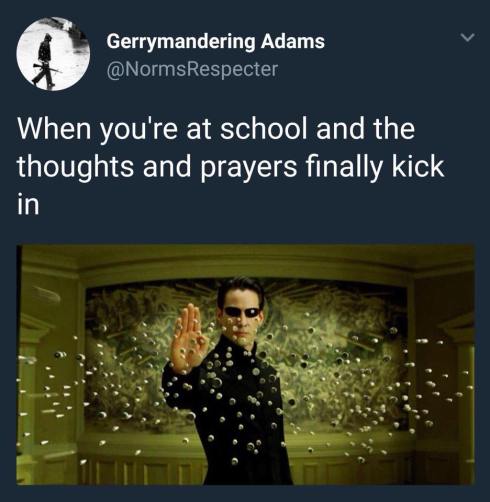Click the word 'Gerrymandering' in the header

click(181, 42)
